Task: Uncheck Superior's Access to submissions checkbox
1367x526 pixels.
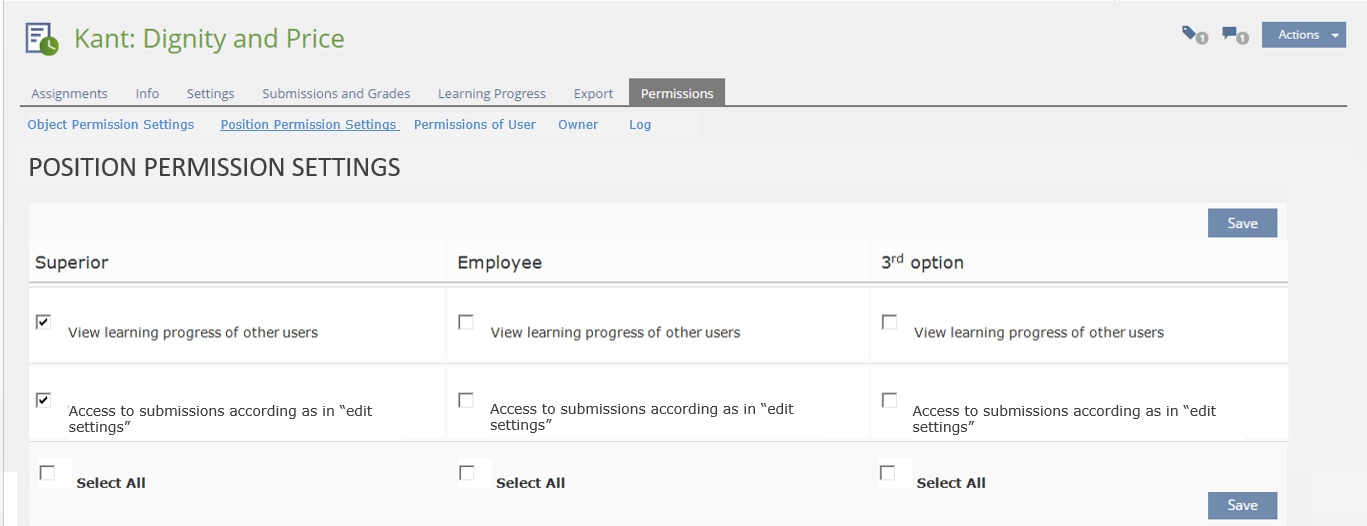Action: pos(43,400)
